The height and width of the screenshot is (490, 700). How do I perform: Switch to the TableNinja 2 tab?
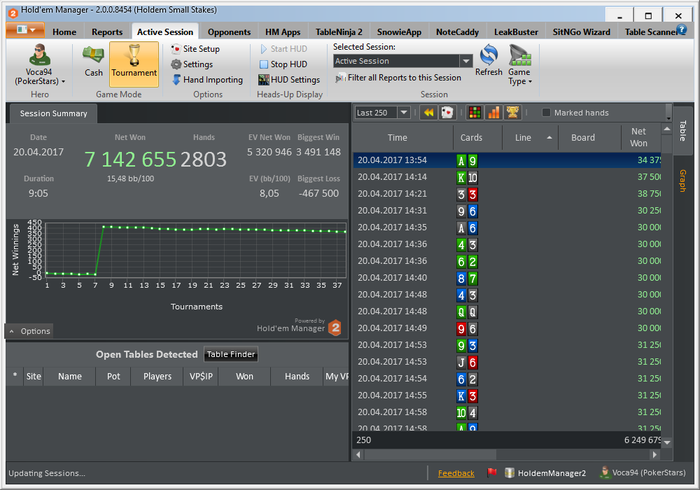pyautogui.click(x=339, y=32)
